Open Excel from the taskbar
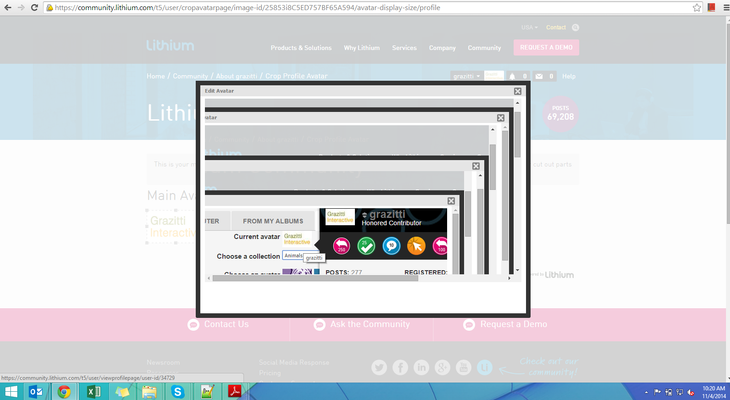 (x=94, y=392)
